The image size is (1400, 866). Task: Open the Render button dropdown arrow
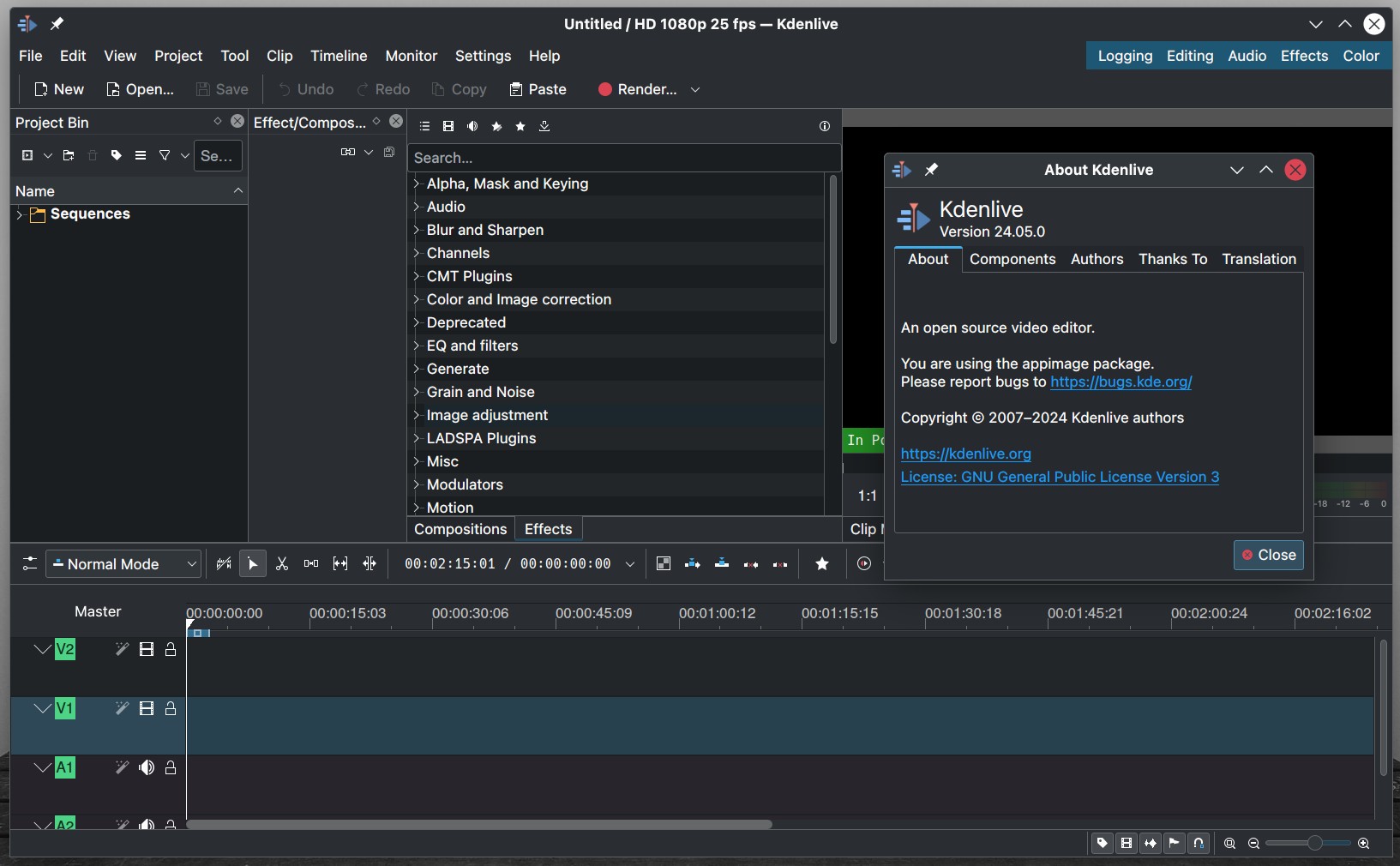tap(695, 89)
